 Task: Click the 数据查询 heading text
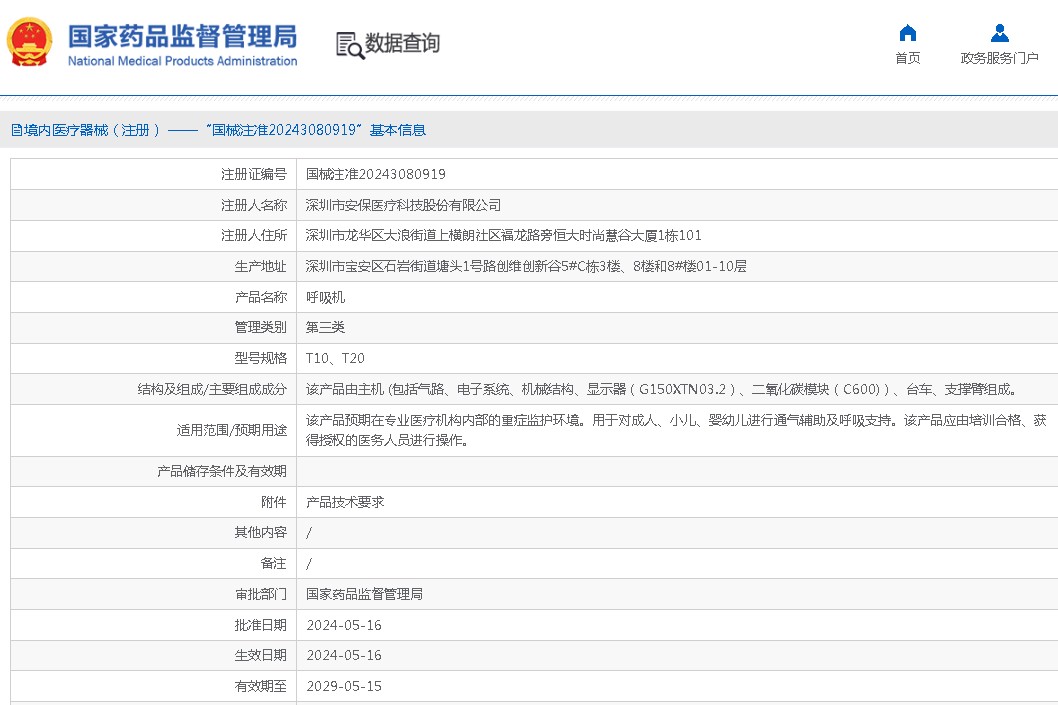[402, 43]
